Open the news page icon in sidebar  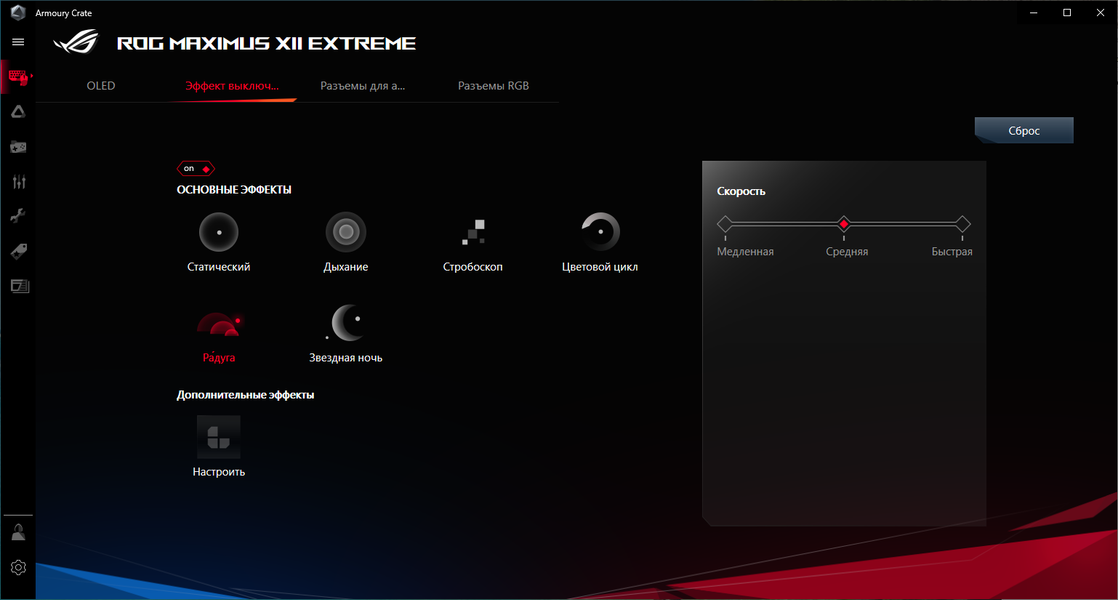coord(19,286)
